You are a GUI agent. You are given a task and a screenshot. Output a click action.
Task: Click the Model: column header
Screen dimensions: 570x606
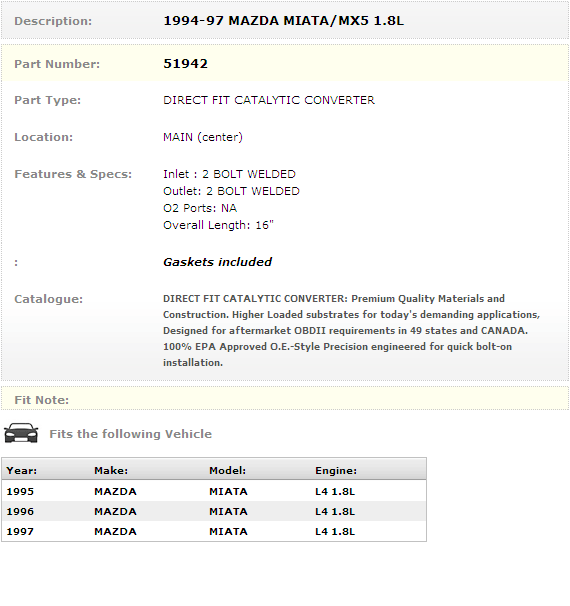coord(228,471)
